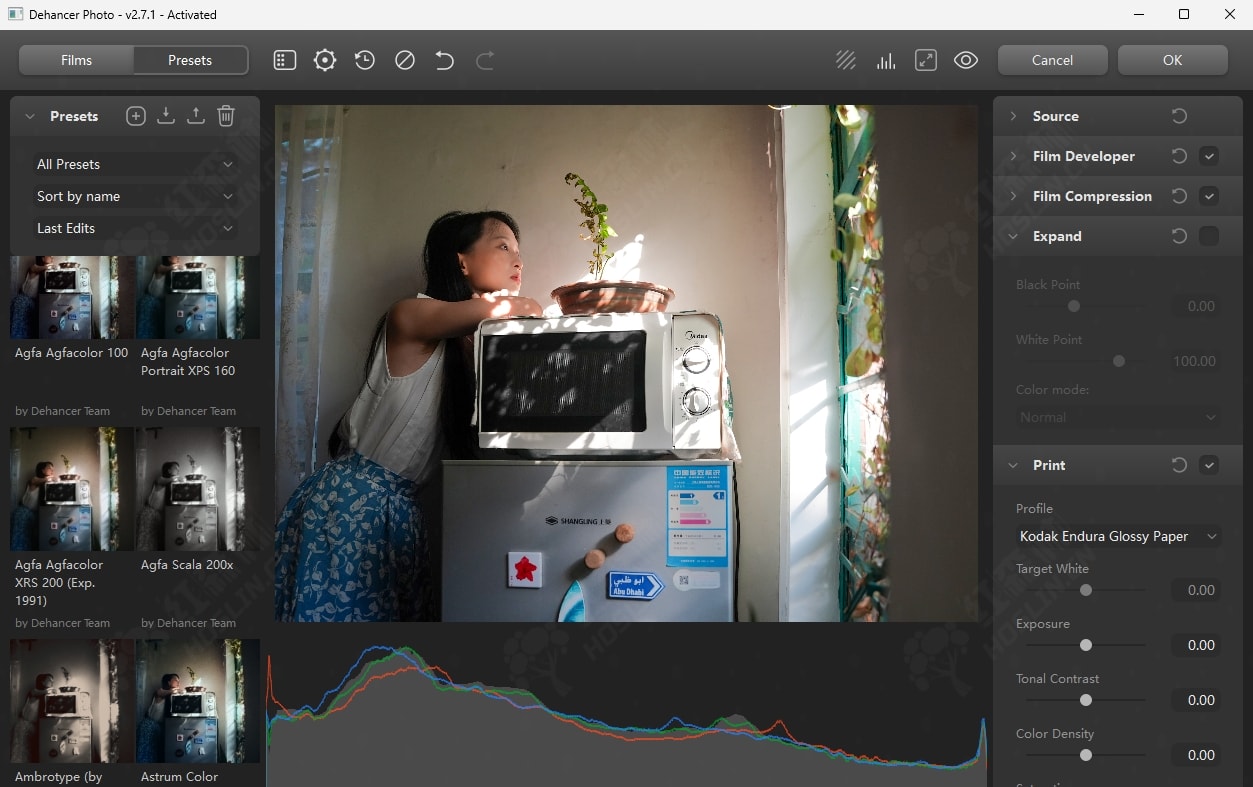Viewport: 1253px width, 787px height.
Task: Click the Tonal Contrast value field
Action: click(1196, 700)
